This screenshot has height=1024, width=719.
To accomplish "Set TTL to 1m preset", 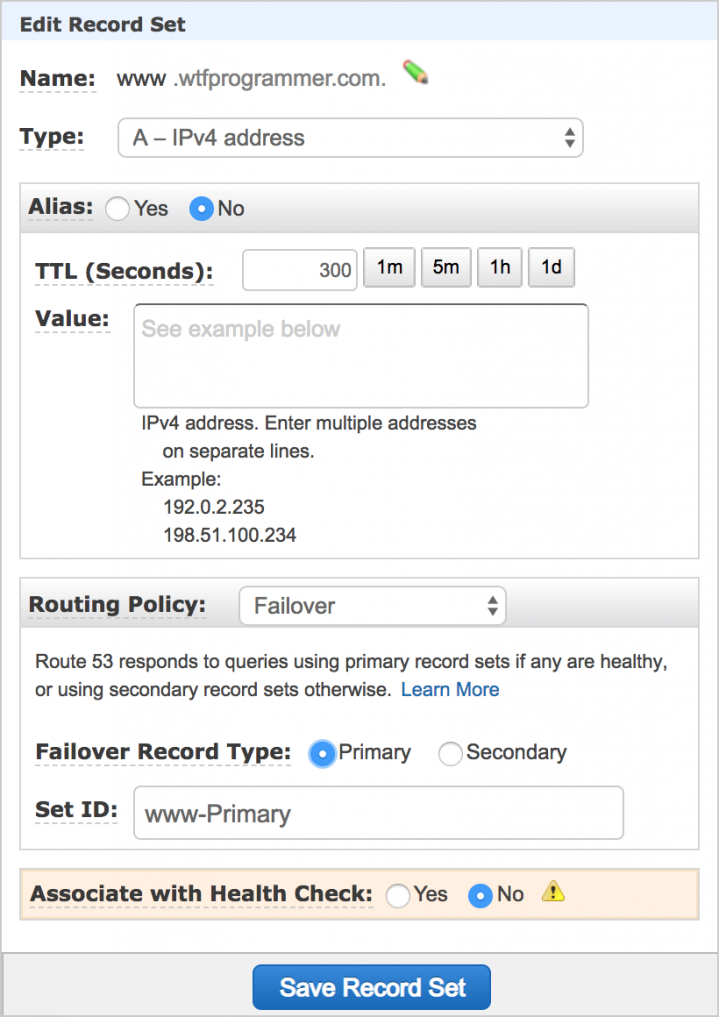I will [389, 268].
